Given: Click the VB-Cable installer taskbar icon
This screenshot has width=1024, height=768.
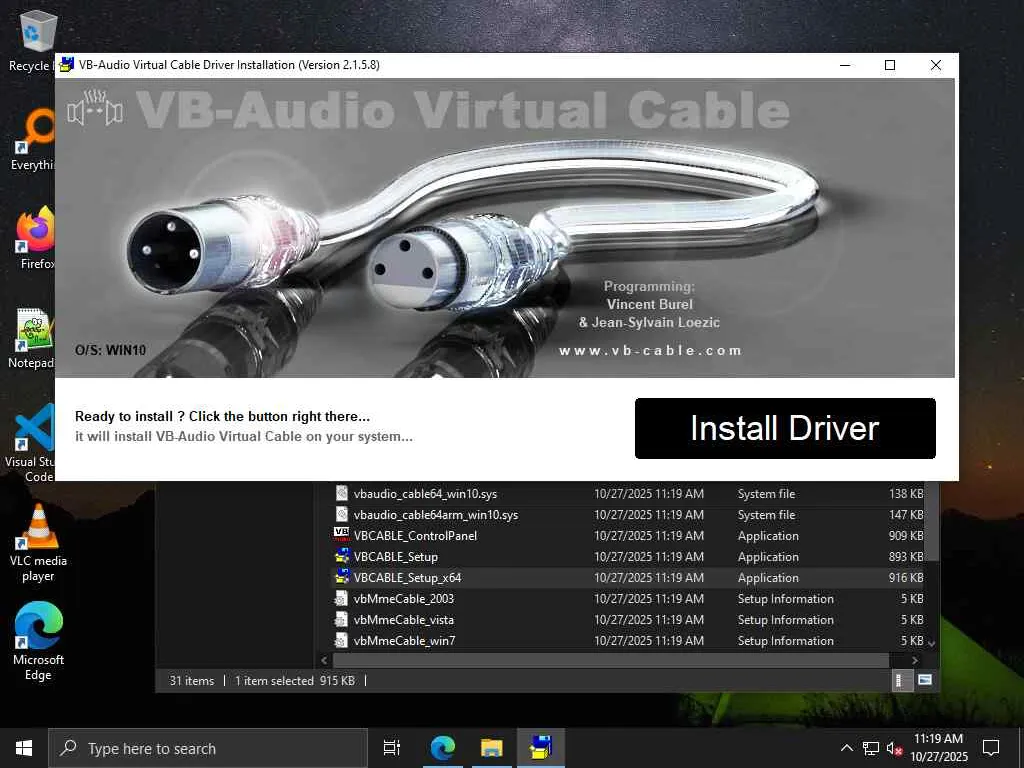Looking at the screenshot, I should 541,748.
